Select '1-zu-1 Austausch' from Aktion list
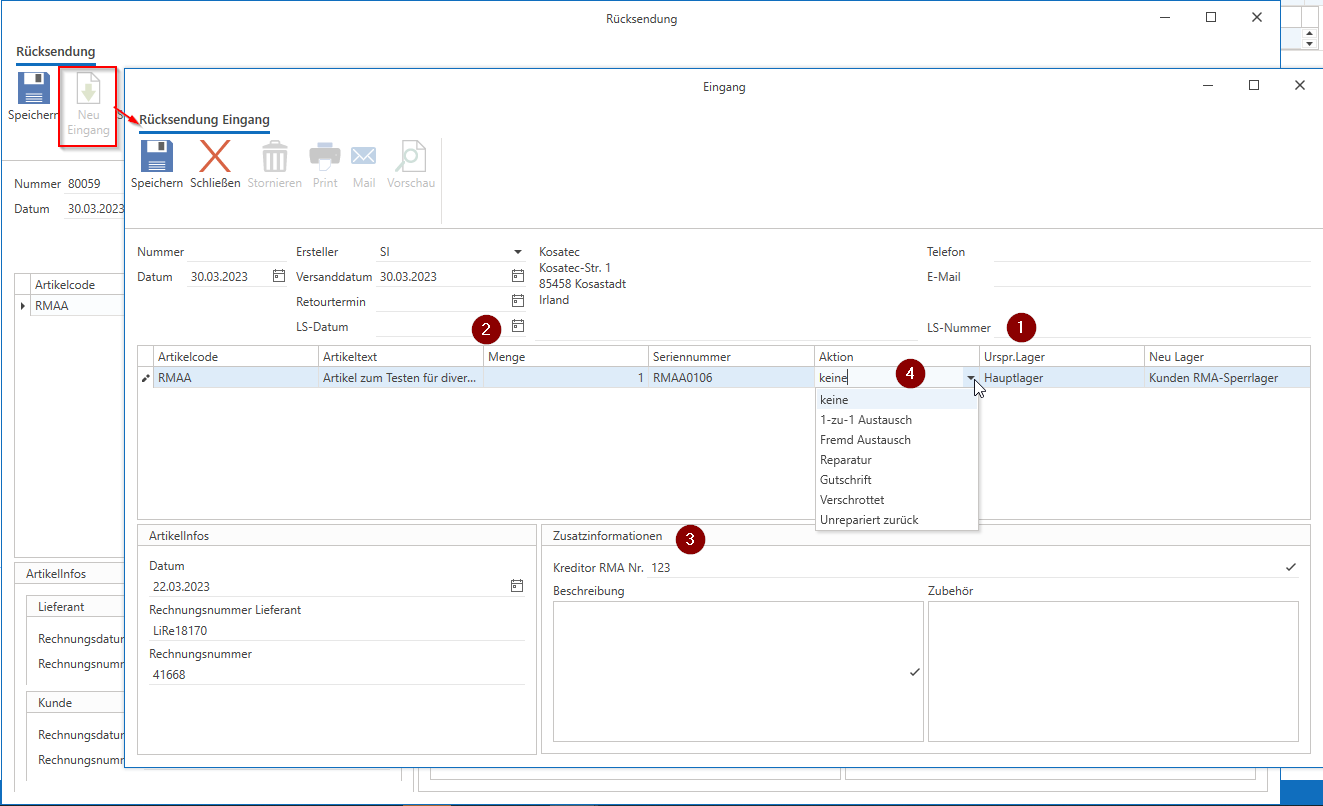 coord(865,420)
